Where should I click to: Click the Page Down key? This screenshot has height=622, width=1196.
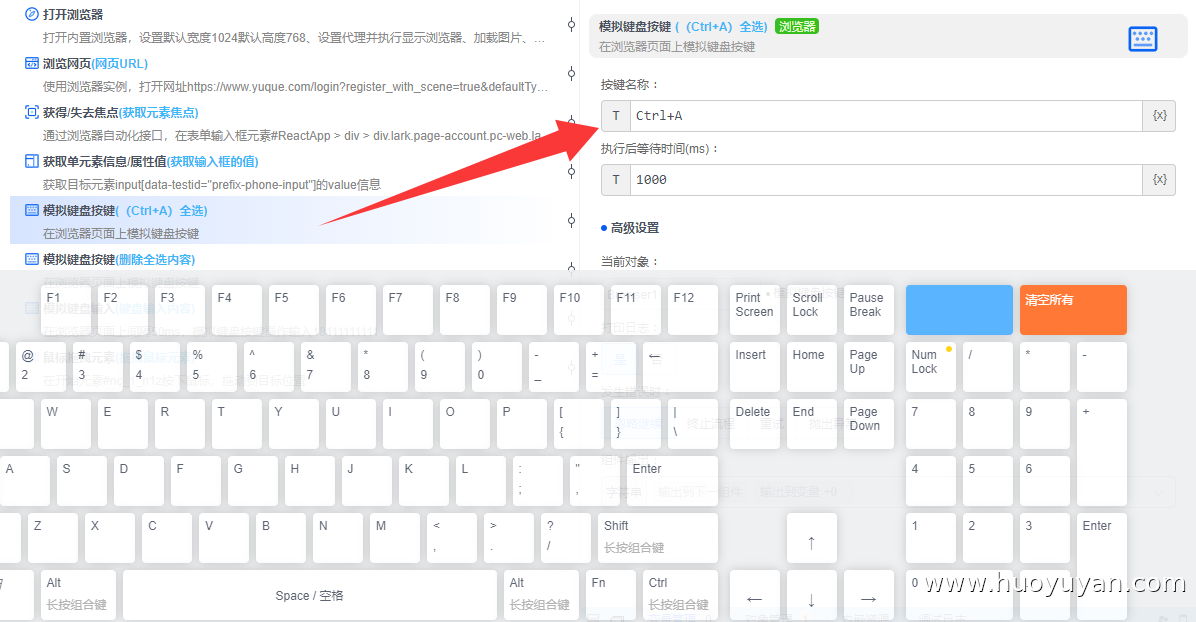point(869,424)
